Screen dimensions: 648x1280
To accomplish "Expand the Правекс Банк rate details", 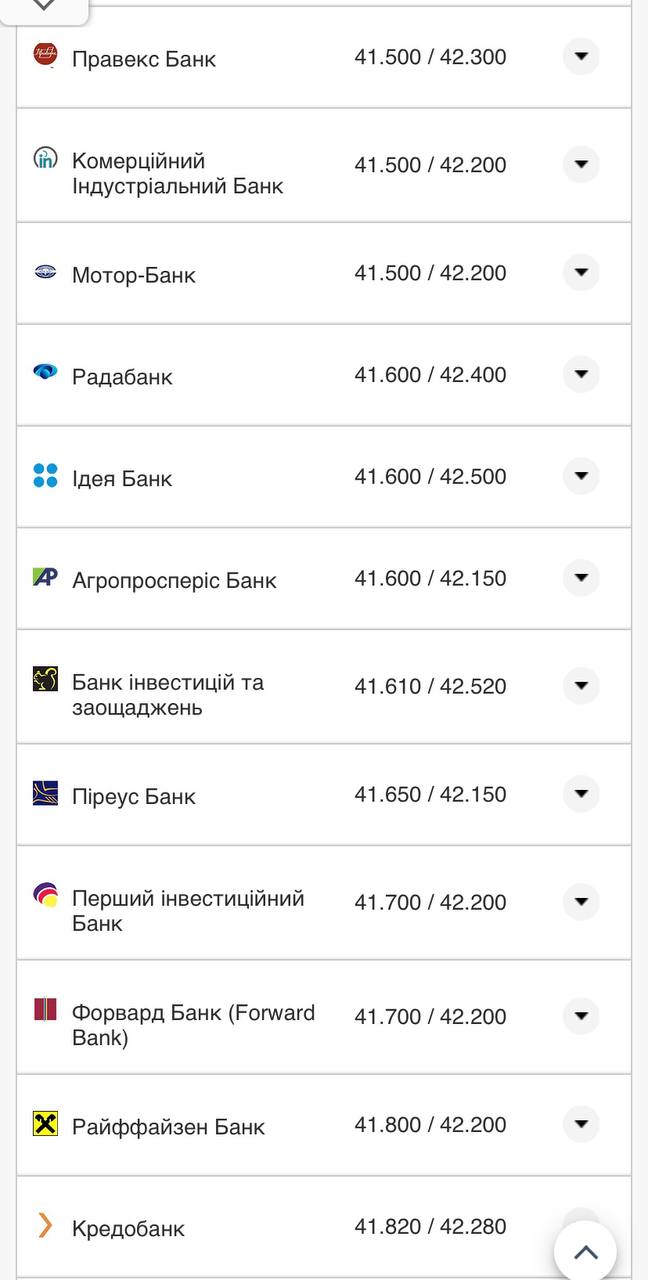I will pos(581,57).
